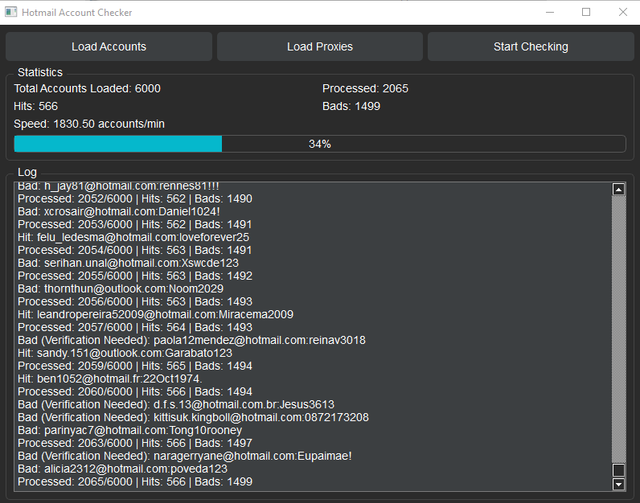
Task: Click the log scrollbar down arrow
Action: tap(618, 482)
